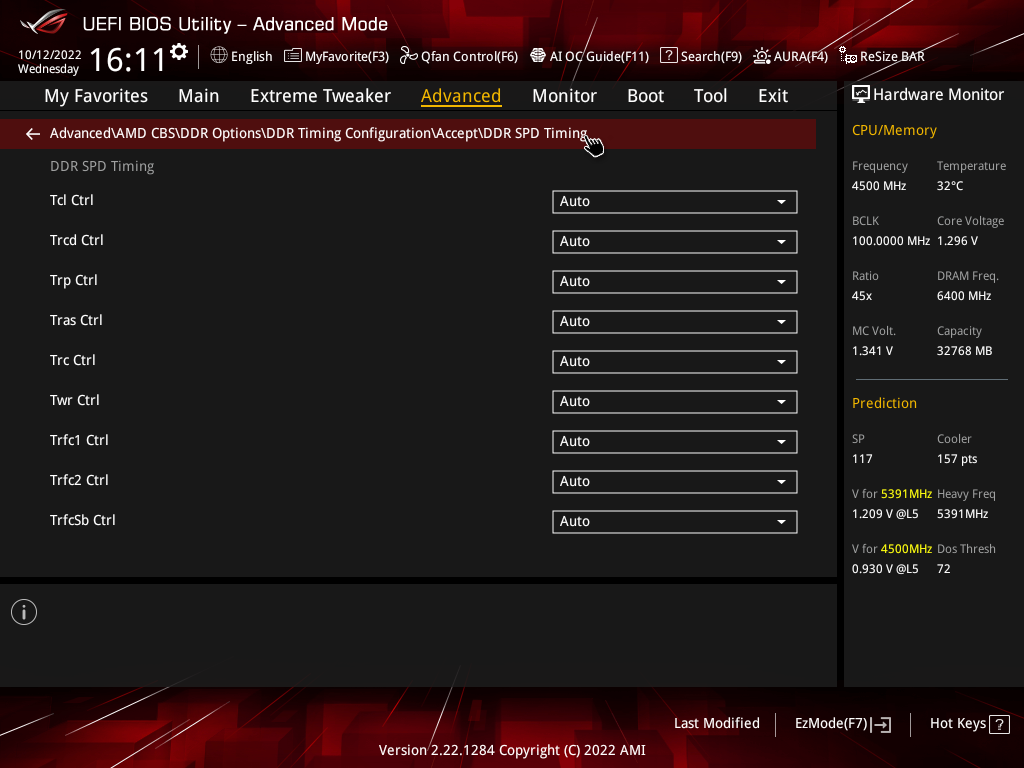Click the English language globe icon
Viewport: 1024px width, 768px height.
pos(219,55)
